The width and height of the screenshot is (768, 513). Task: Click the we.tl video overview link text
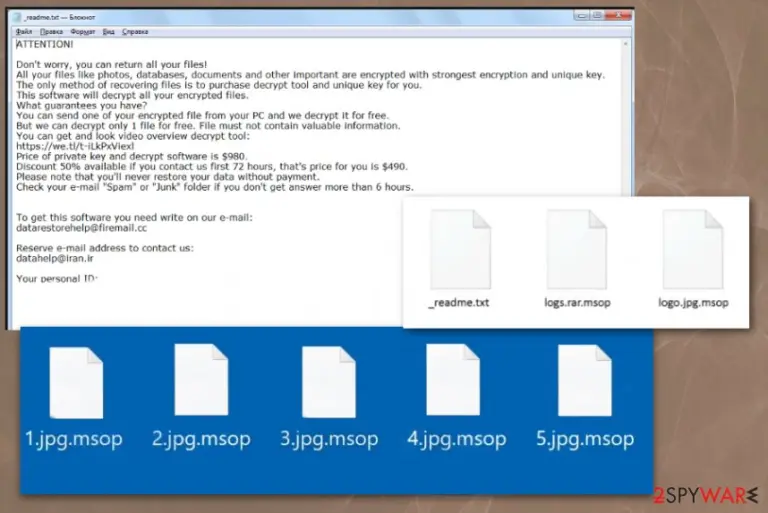(75, 146)
